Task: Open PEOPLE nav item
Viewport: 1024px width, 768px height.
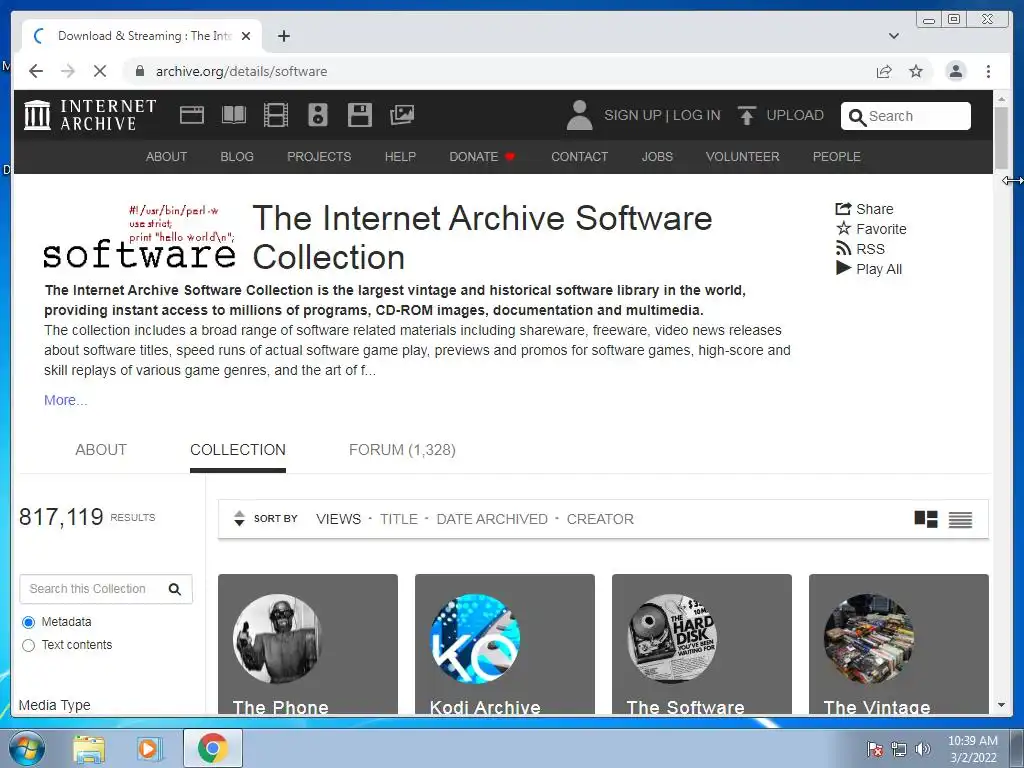Action: click(837, 157)
